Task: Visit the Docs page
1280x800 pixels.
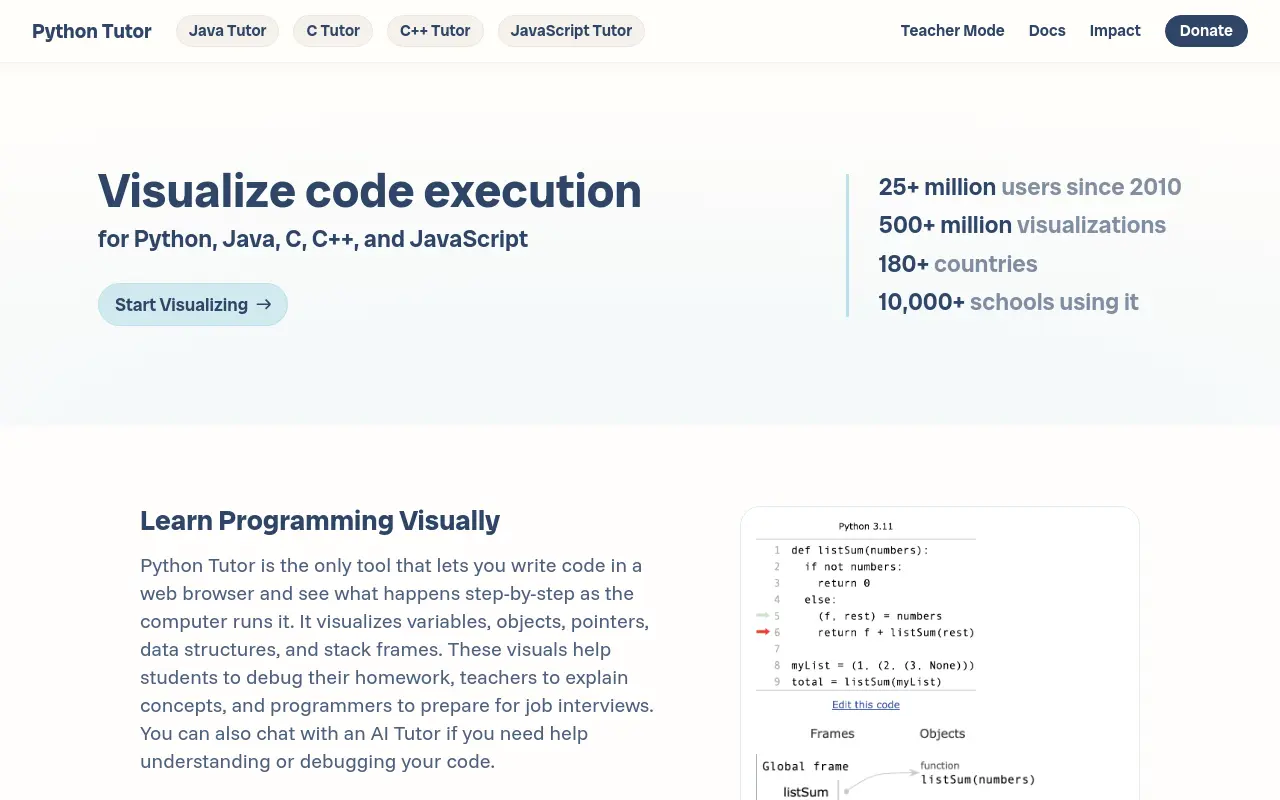Action: 1047,31
